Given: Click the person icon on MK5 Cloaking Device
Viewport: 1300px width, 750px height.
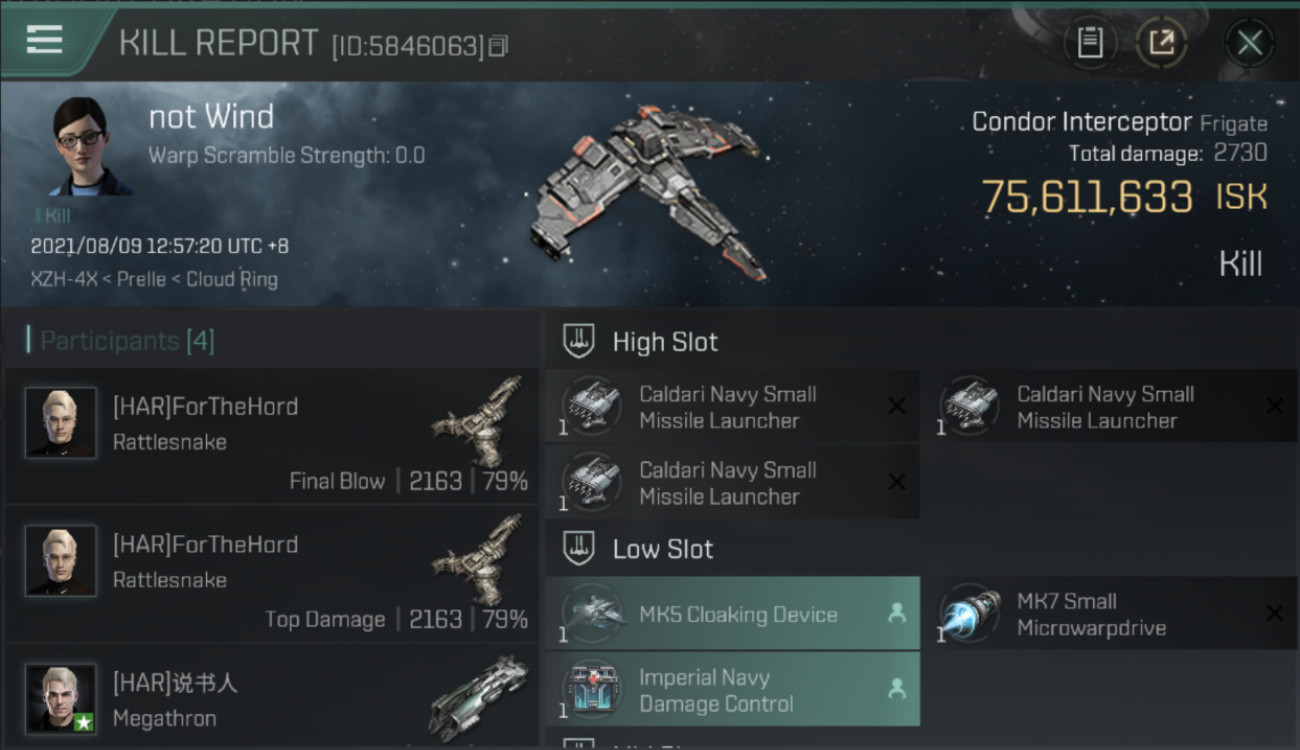Looking at the screenshot, I should (897, 614).
